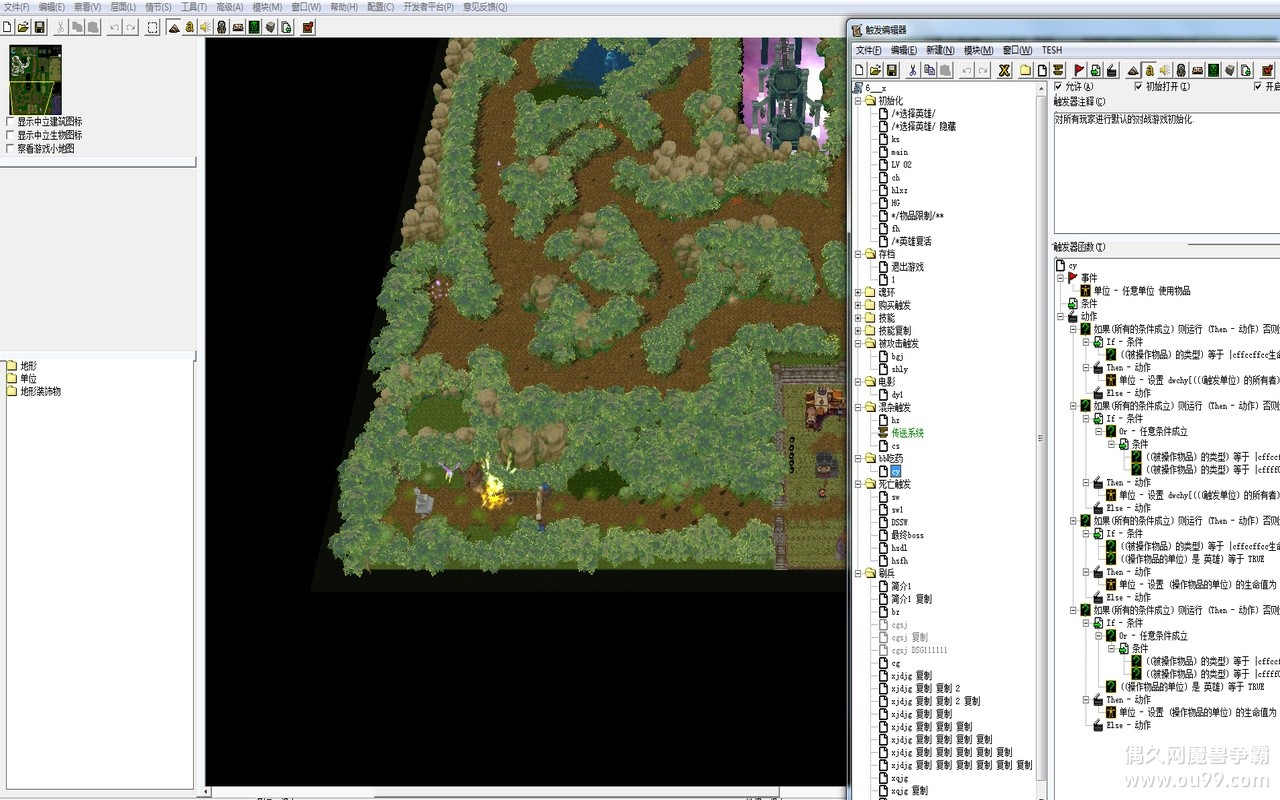This screenshot has height=800, width=1280.
Task: Click Cut scissors icon in Trigger Editor toolbar
Action: click(x=912, y=70)
